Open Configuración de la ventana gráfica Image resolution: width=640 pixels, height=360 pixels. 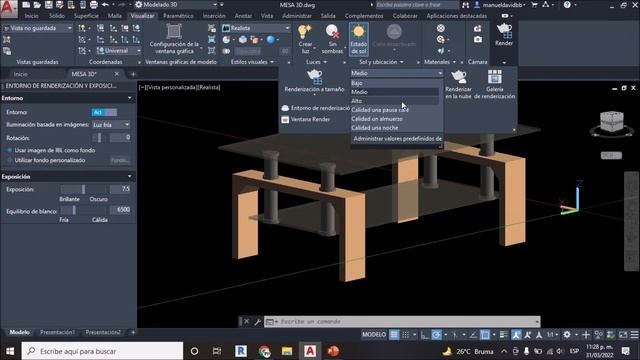click(174, 39)
